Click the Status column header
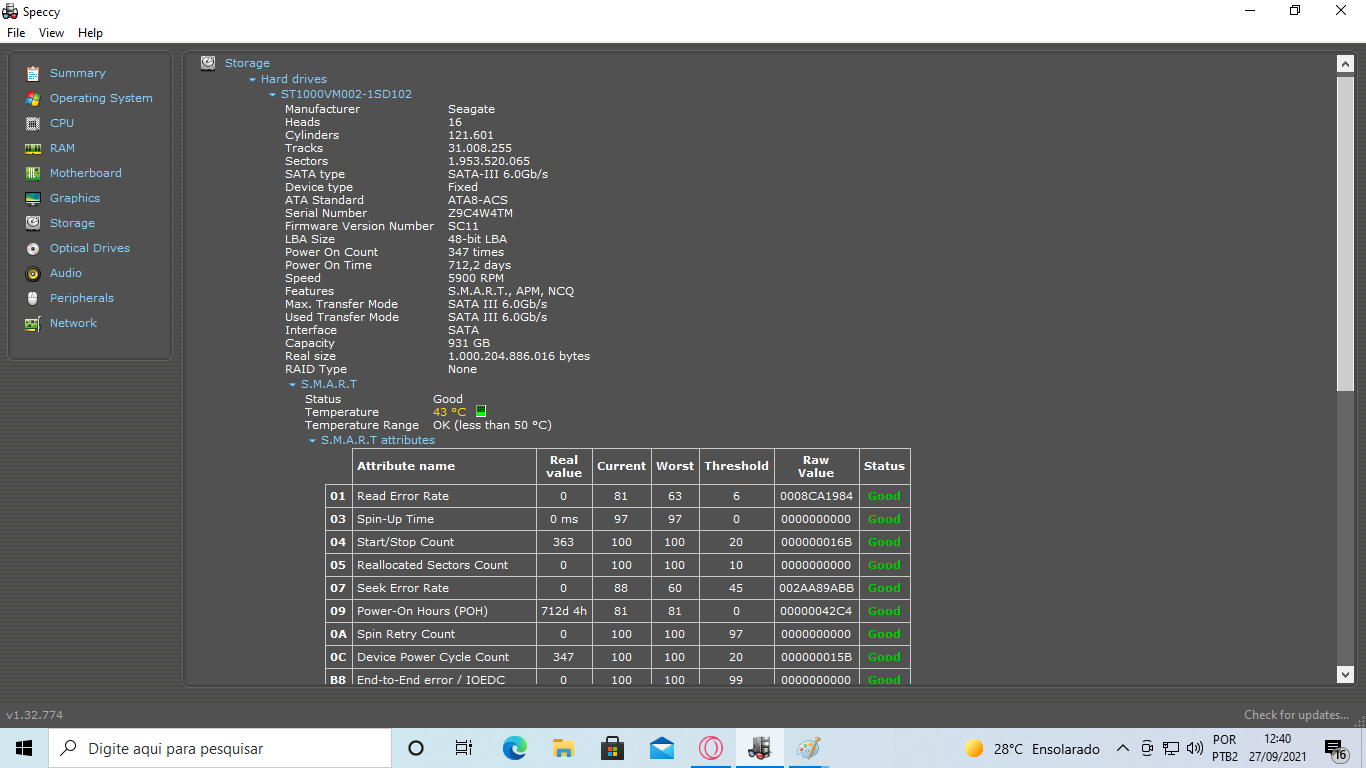 tap(884, 466)
